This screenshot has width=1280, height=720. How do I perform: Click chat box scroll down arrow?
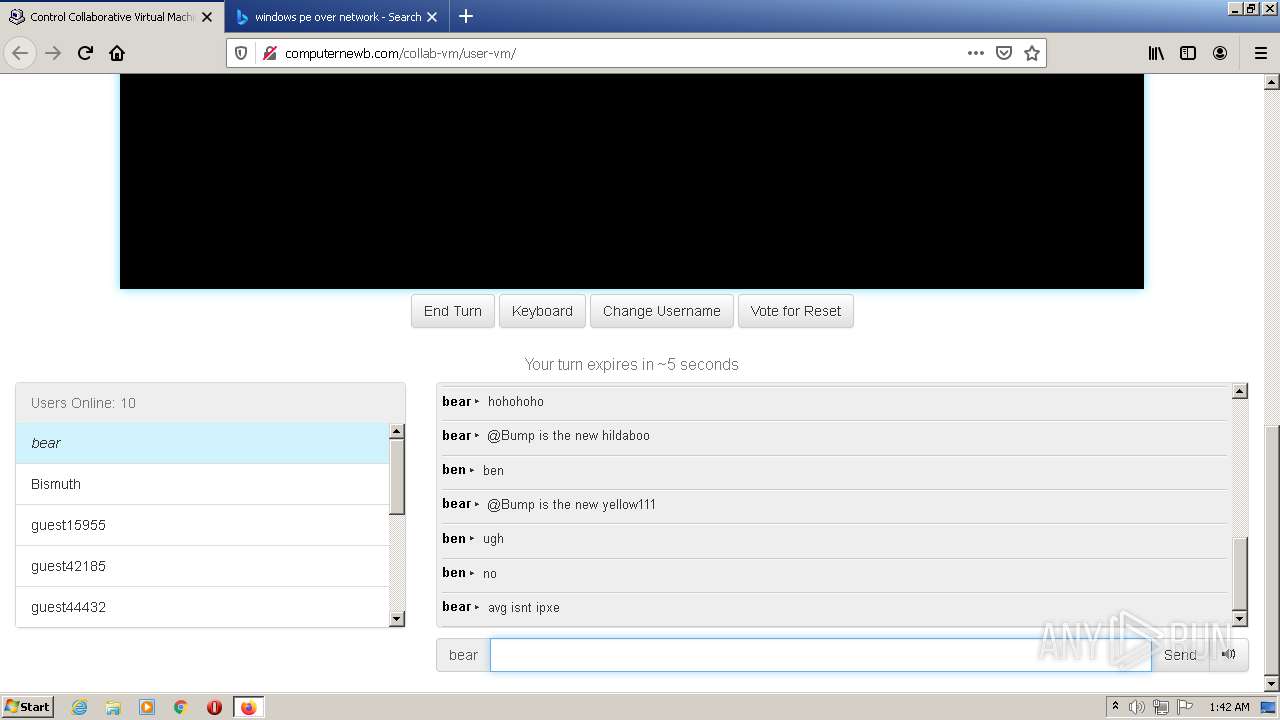pos(1240,619)
